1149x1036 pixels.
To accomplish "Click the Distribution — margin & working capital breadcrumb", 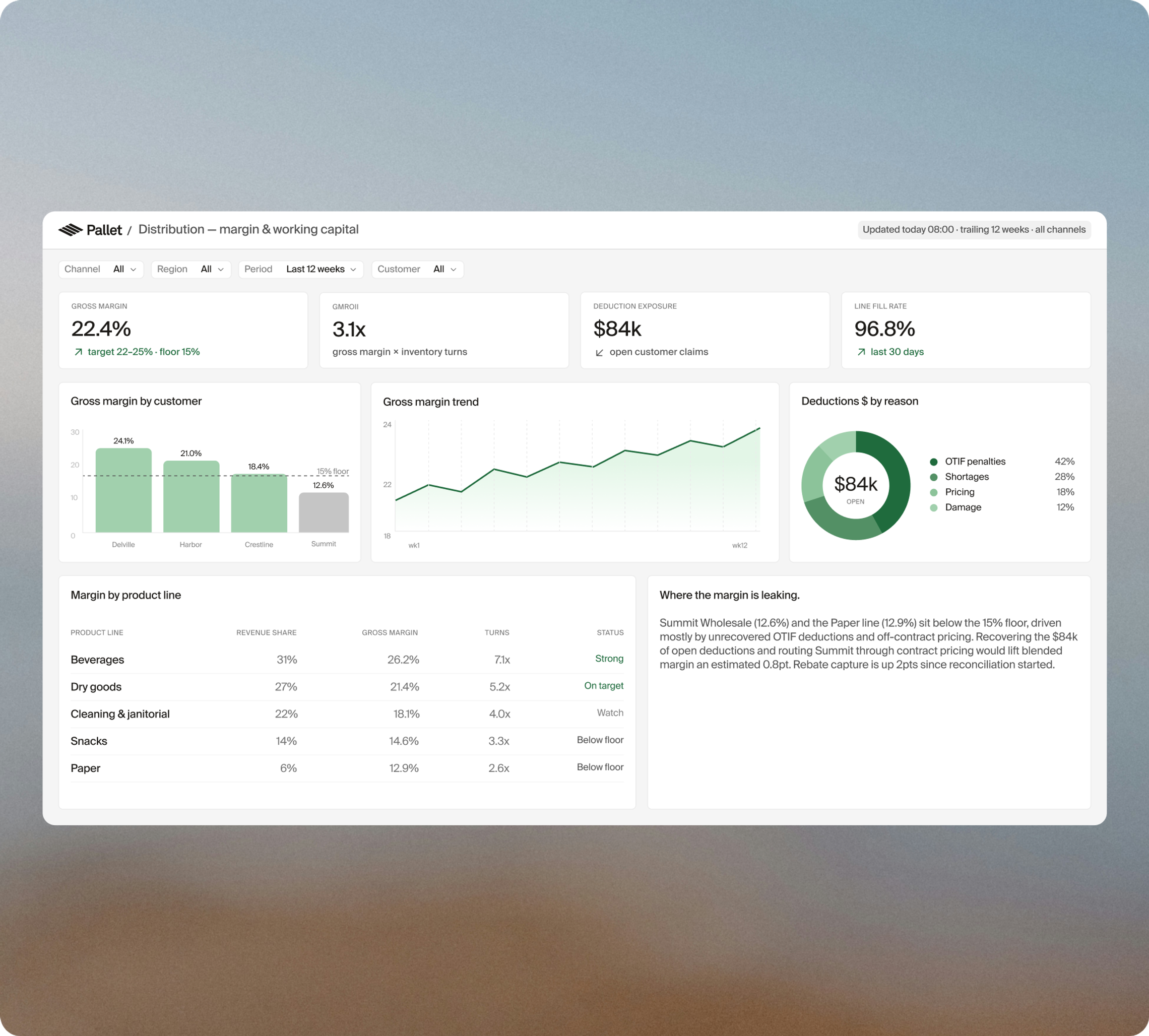I will pos(248,229).
